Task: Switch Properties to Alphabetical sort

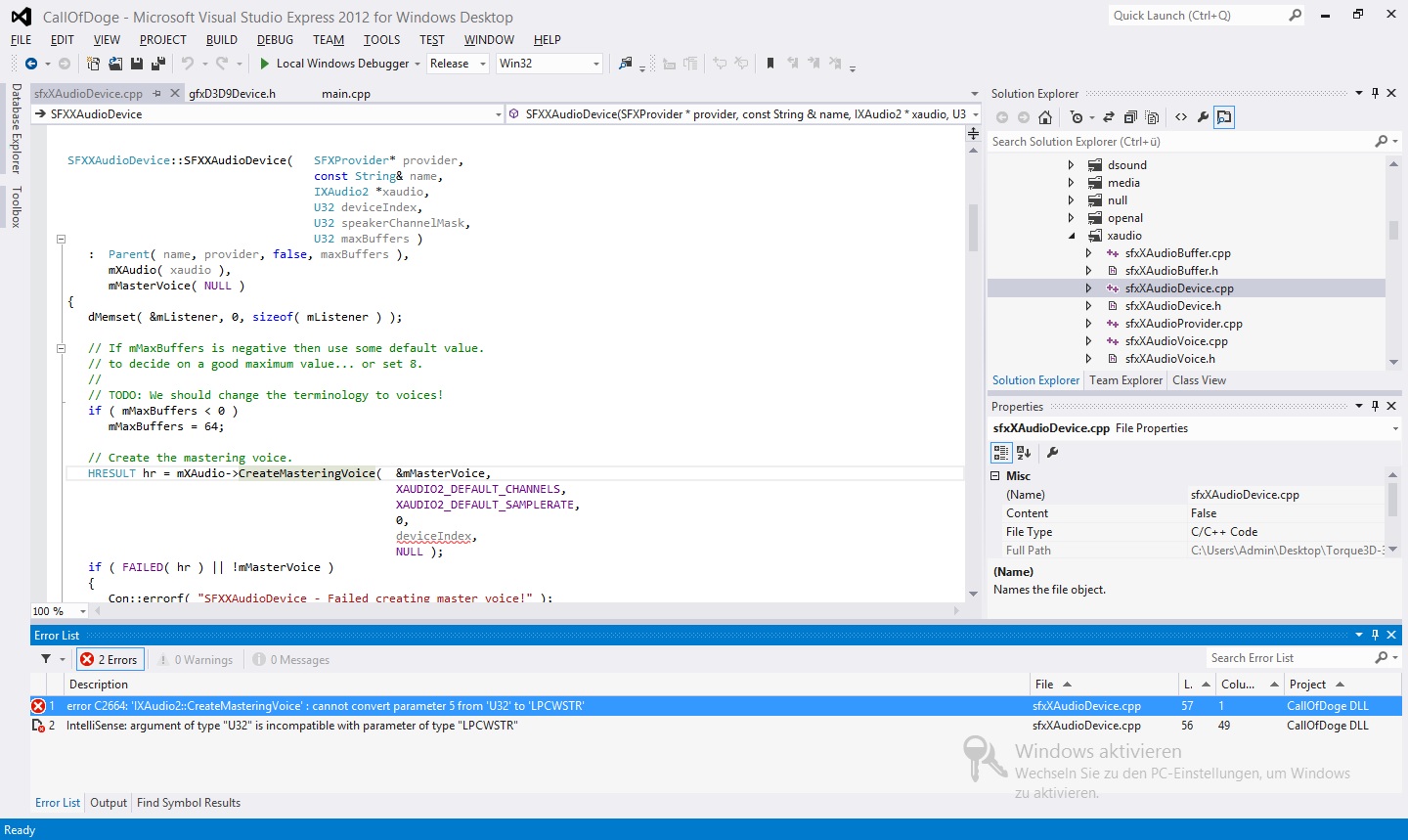Action: pyautogui.click(x=1024, y=453)
